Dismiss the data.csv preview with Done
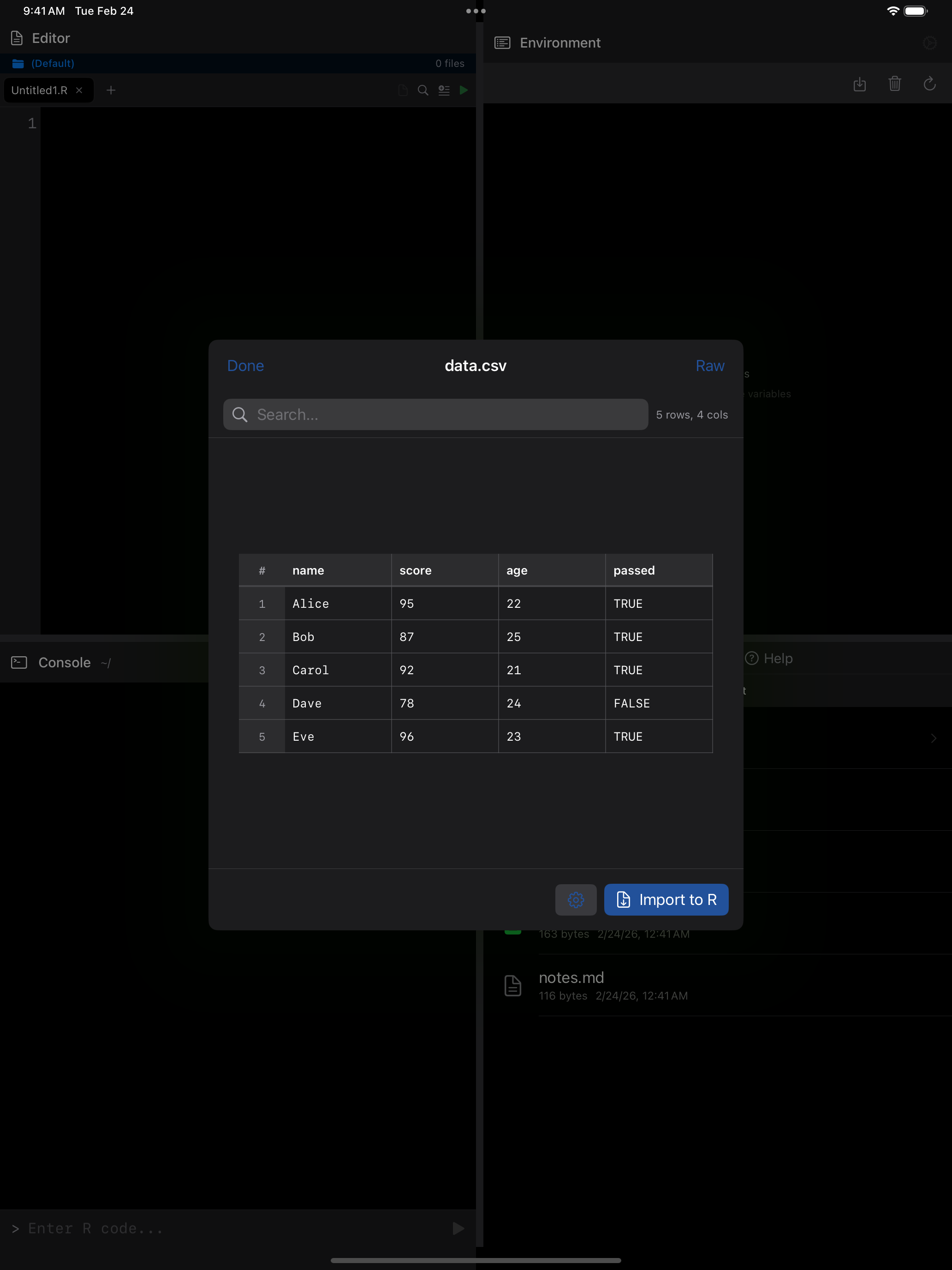This screenshot has height=1270, width=952. pos(245,366)
